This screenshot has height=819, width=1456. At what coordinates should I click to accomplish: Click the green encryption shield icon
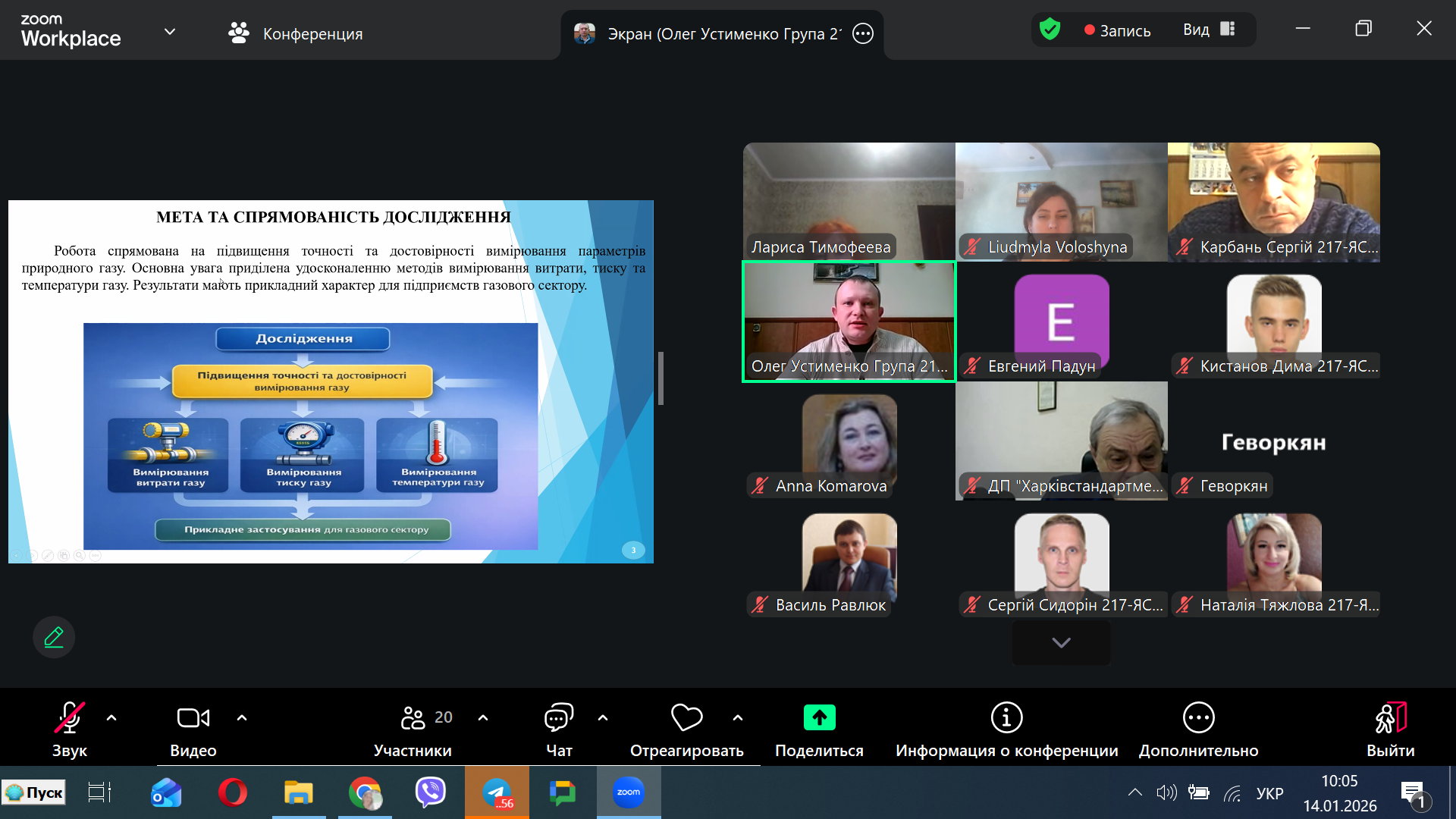1050,30
